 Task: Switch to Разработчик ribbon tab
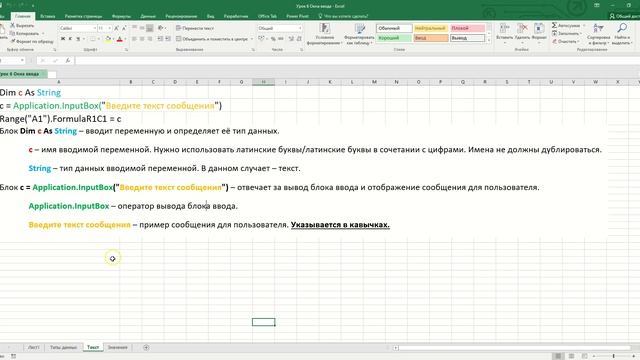(236, 16)
